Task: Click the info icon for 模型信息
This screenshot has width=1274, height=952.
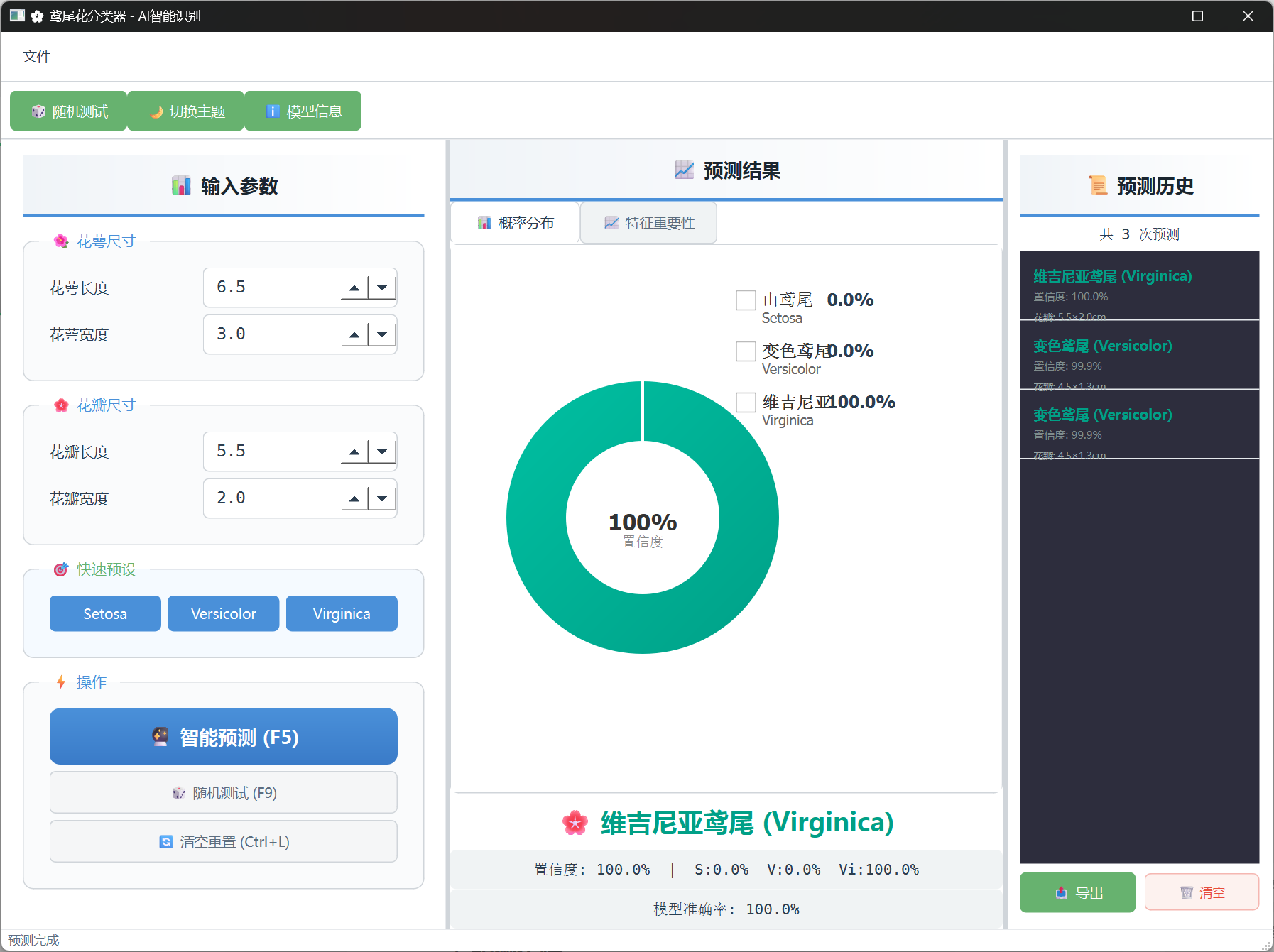Action: click(273, 111)
